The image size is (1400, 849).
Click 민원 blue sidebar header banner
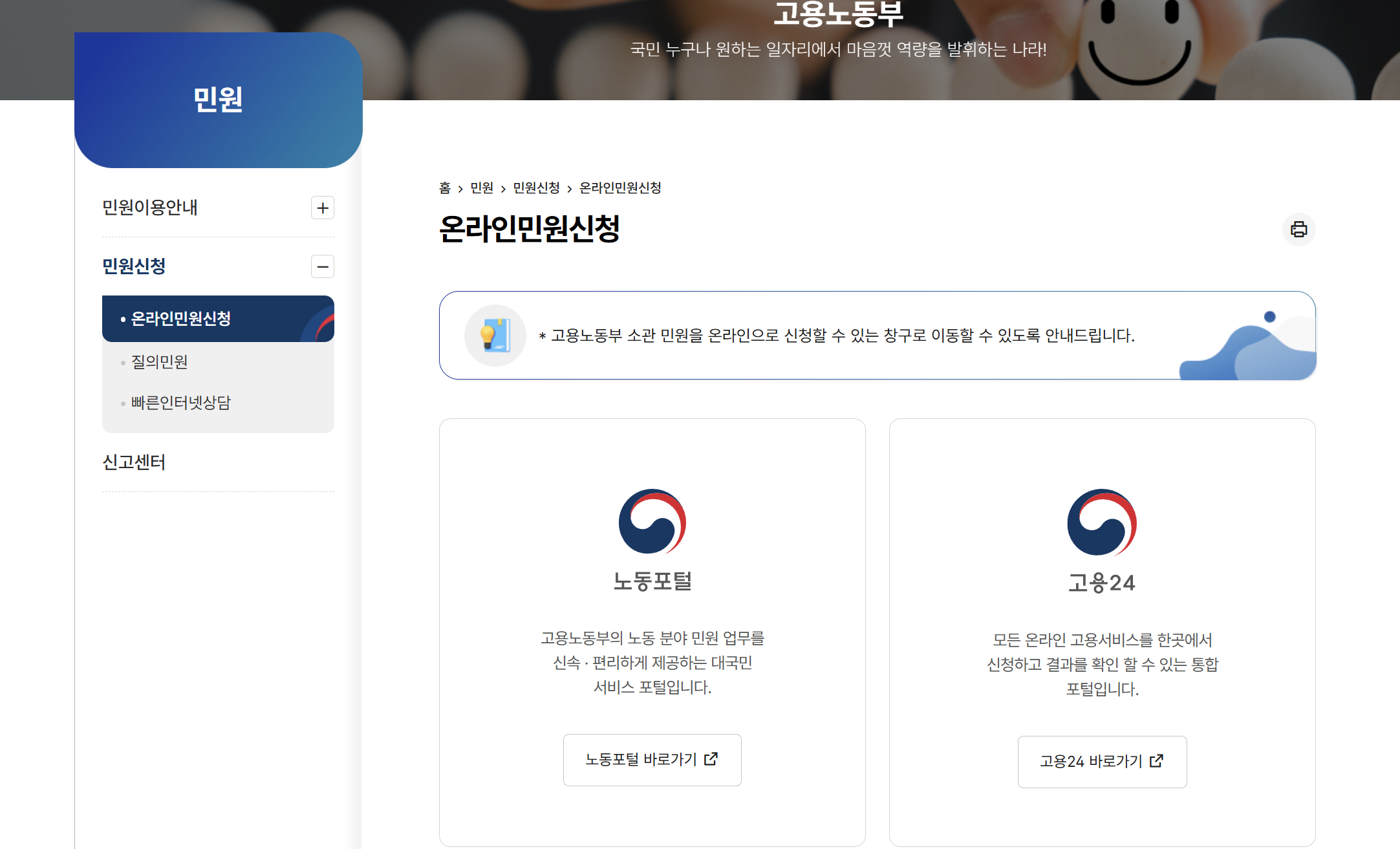pos(218,100)
